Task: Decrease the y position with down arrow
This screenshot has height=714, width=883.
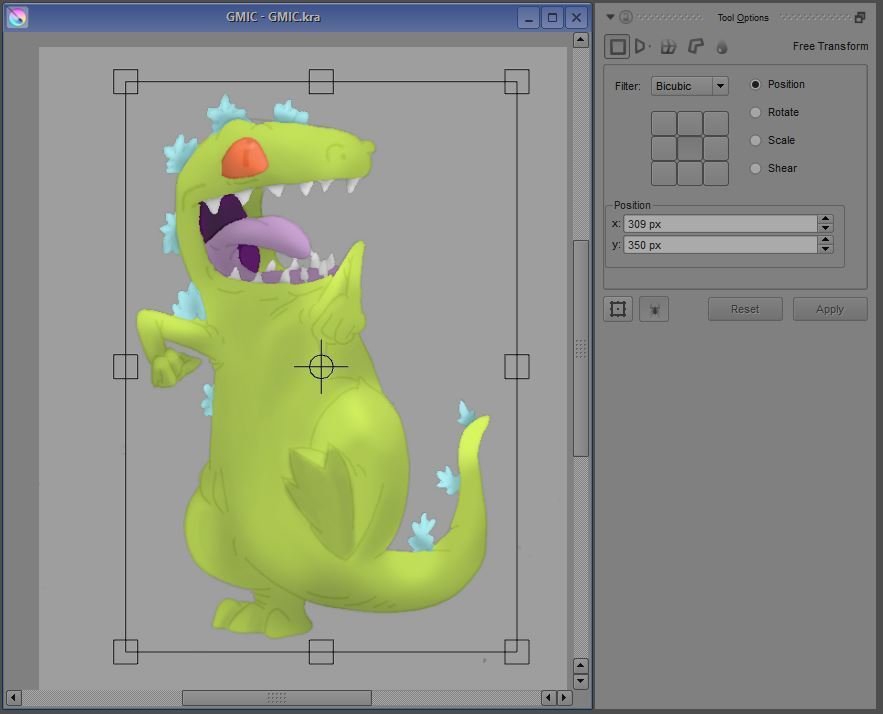Action: (x=826, y=249)
